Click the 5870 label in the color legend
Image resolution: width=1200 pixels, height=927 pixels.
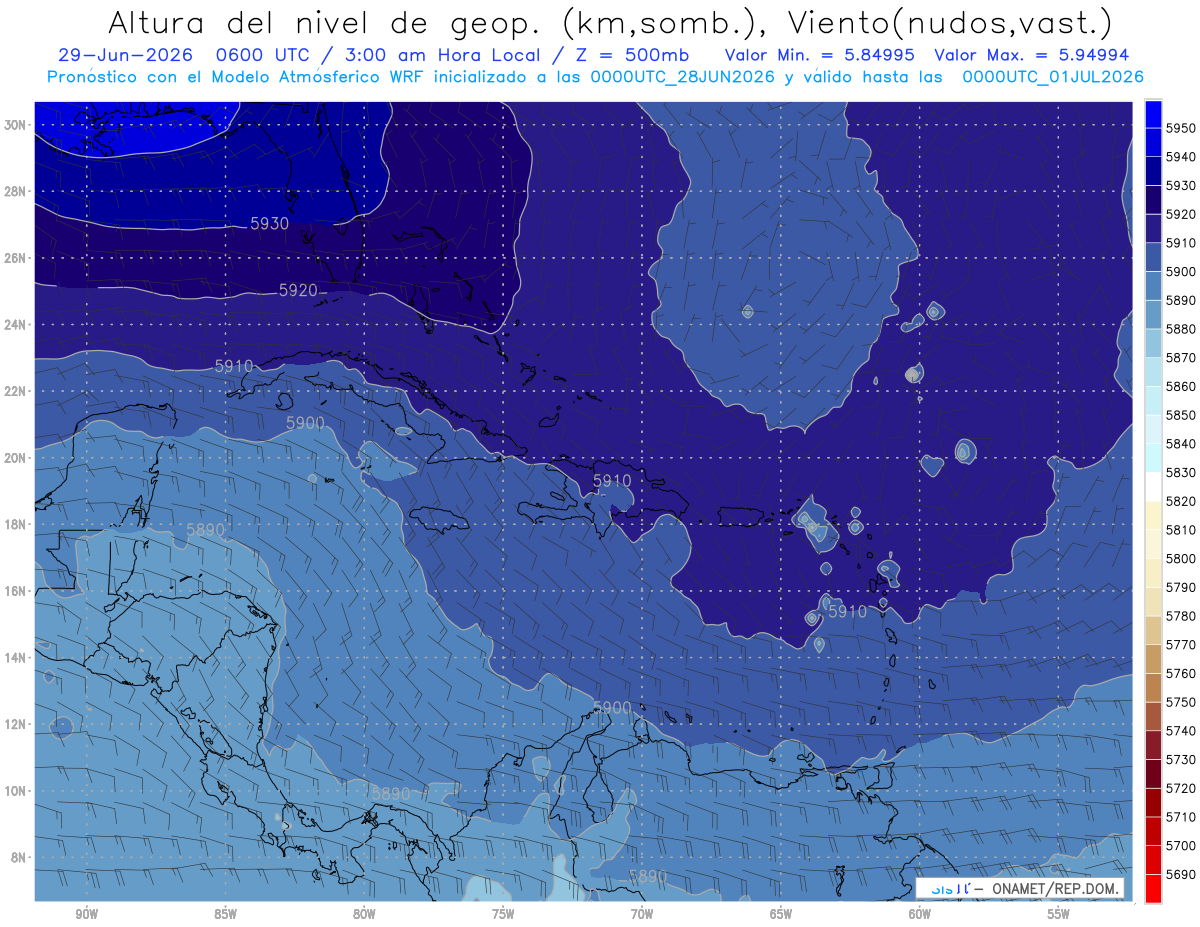tap(1181, 358)
